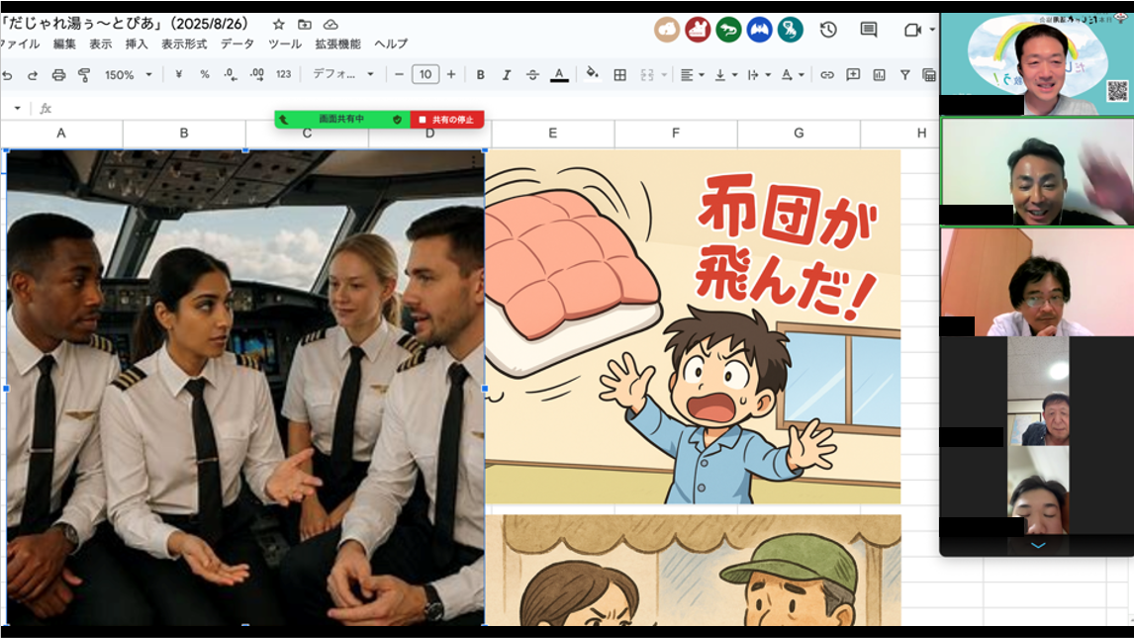
Task: Open the borders tool
Action: pos(620,75)
